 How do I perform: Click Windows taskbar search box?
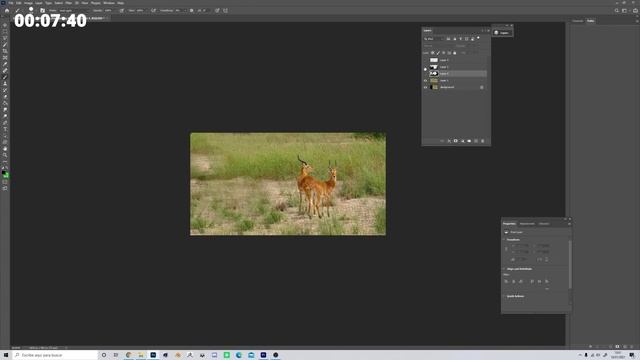(x=56, y=355)
